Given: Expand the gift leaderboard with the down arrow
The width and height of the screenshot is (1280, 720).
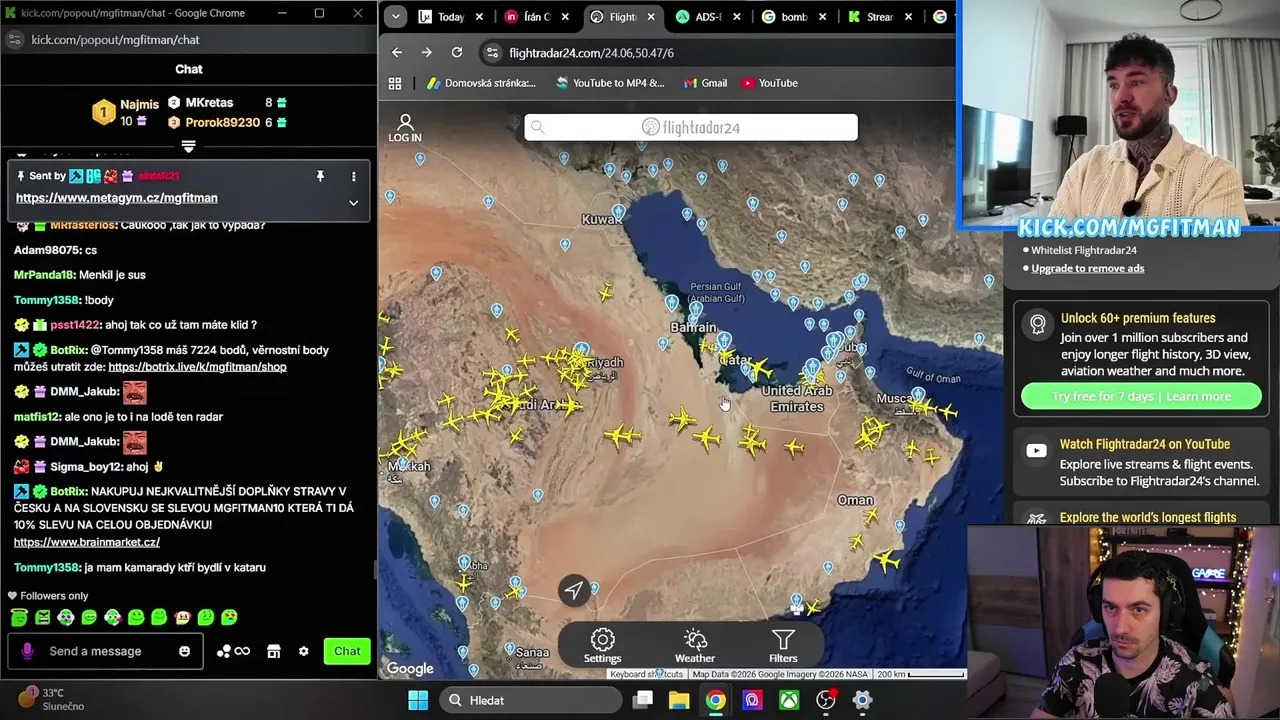Looking at the screenshot, I should 188,146.
